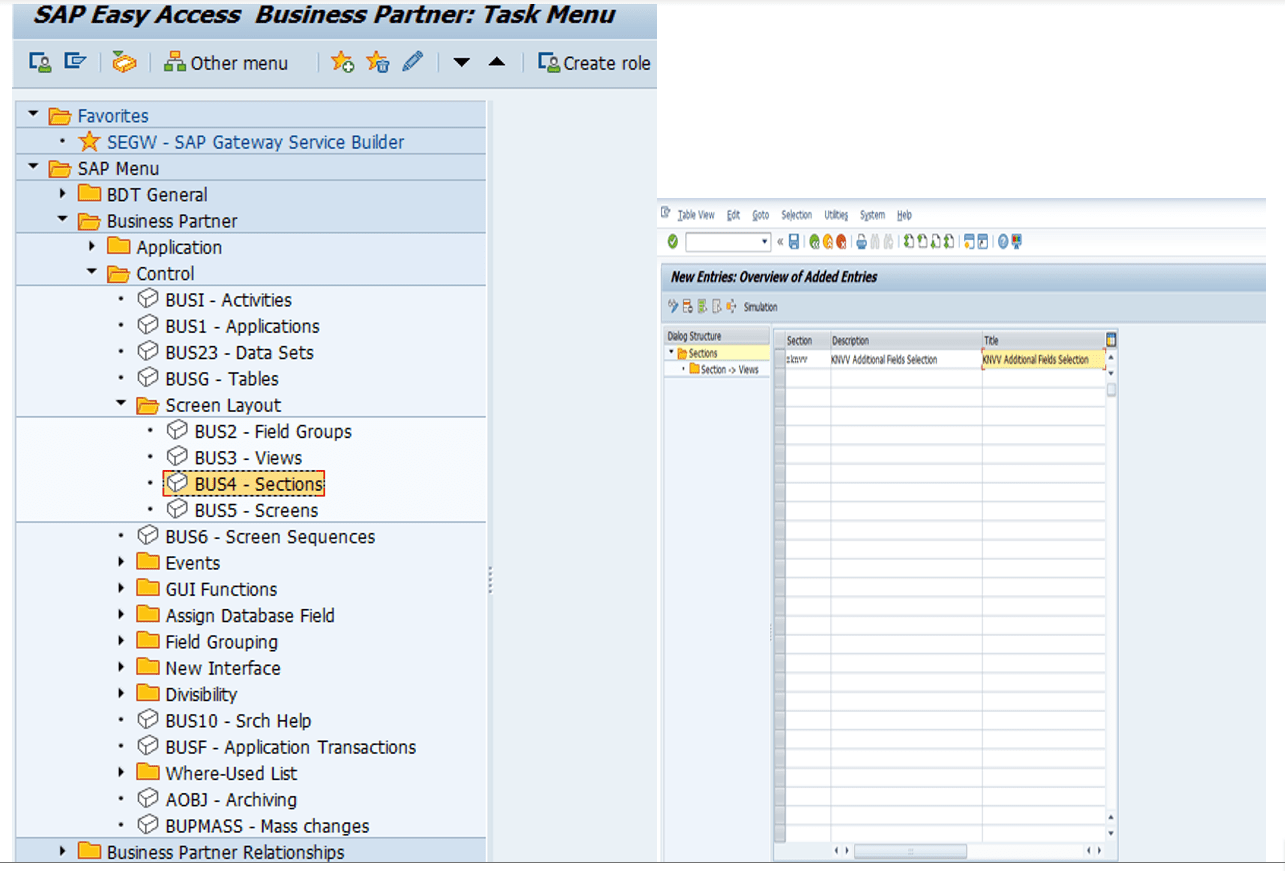
Task: Expand the Field Grouping folder
Action: (x=122, y=641)
